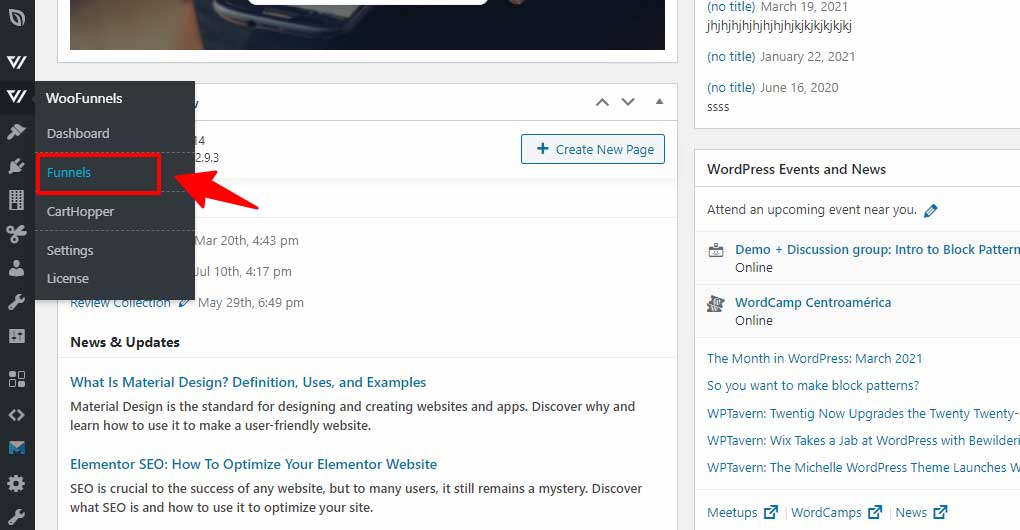The height and width of the screenshot is (530, 1020).
Task: Click the 'May 29th, 6:49 pm' timestamp
Action: pyautogui.click(x=251, y=303)
